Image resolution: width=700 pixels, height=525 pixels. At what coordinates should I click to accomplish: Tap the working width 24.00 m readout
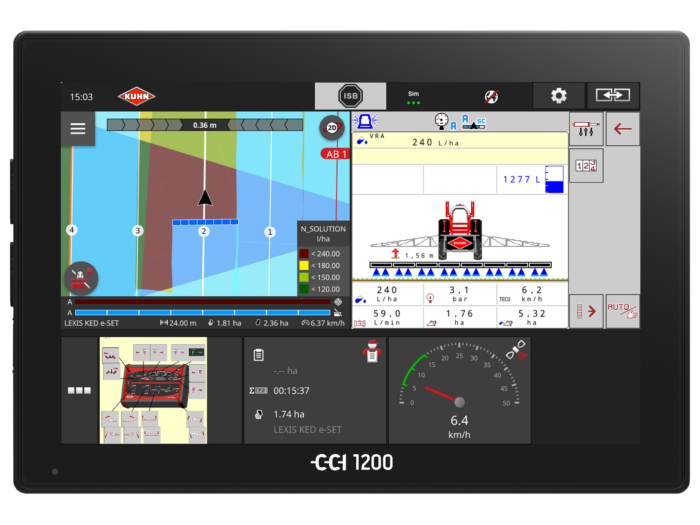click(178, 323)
